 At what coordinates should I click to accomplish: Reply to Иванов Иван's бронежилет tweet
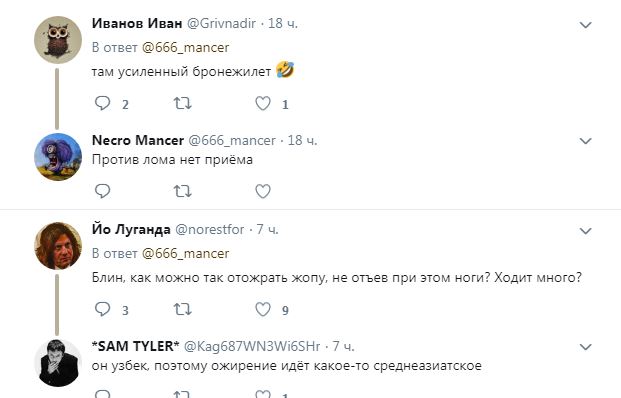click(103, 103)
